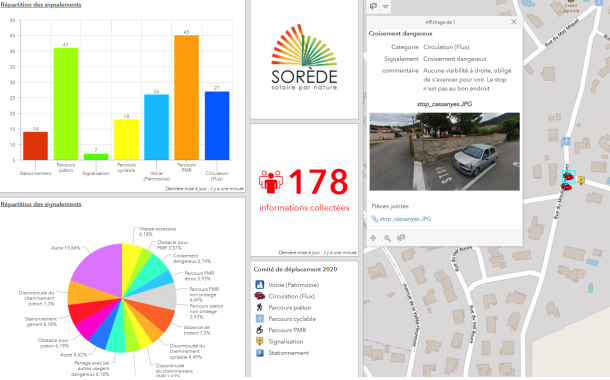610x380 pixels.
Task: Click the map select tool above the popup
Action: coord(373,6)
